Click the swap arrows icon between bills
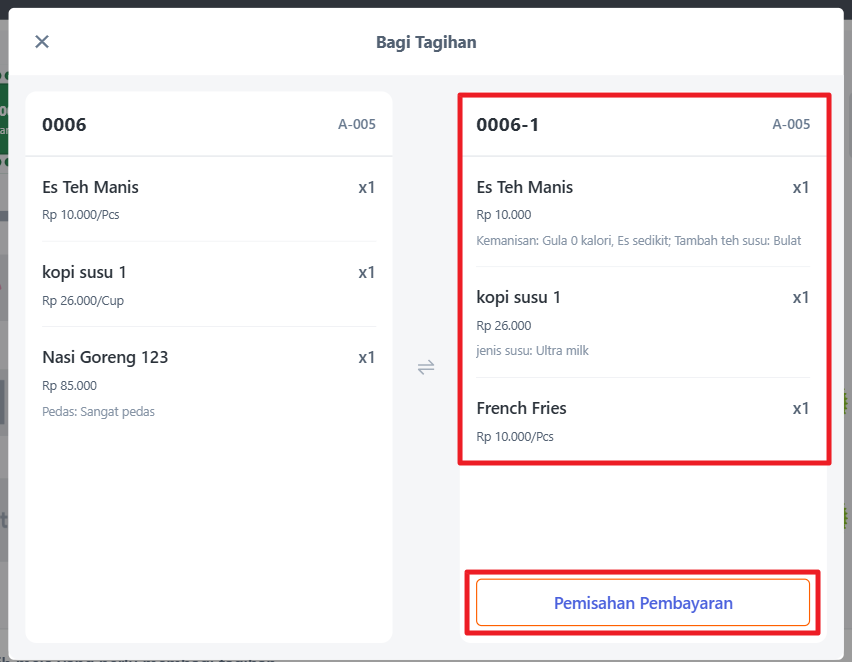The height and width of the screenshot is (662, 852). click(x=426, y=367)
